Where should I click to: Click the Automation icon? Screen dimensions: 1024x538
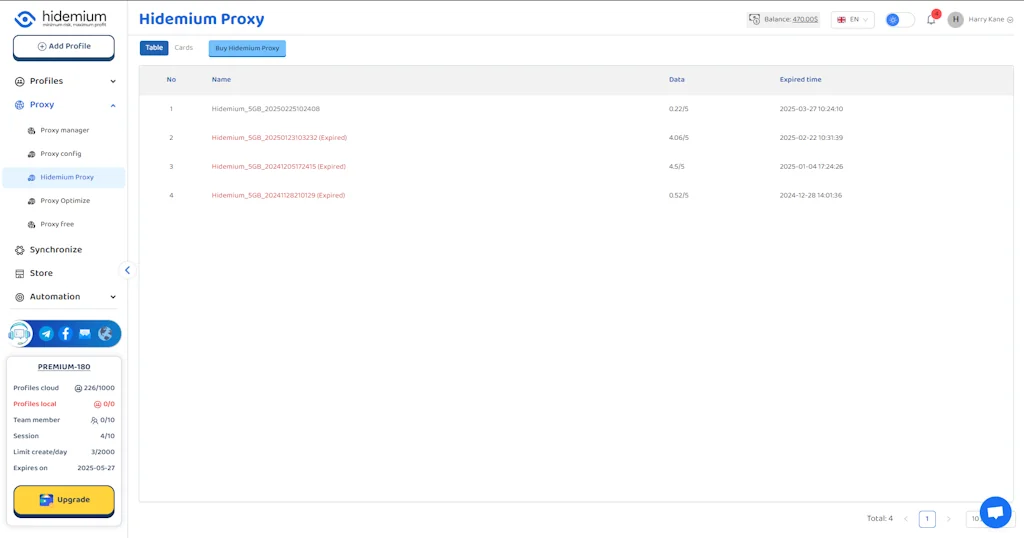pos(20,297)
